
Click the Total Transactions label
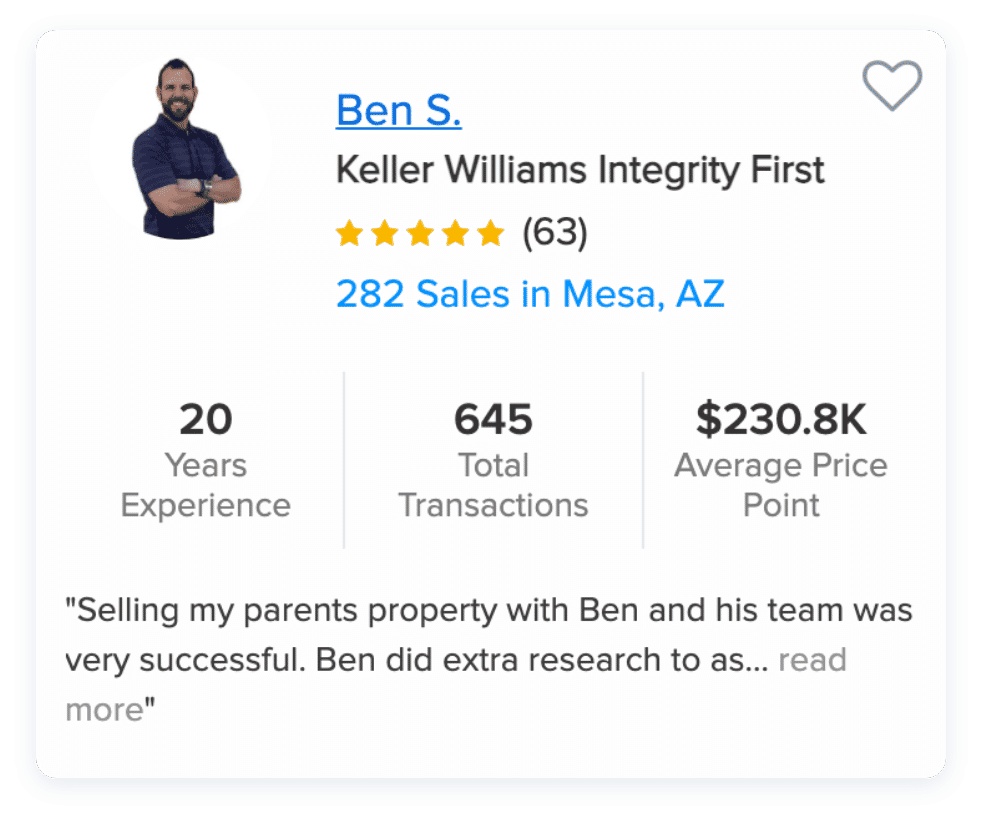494,485
